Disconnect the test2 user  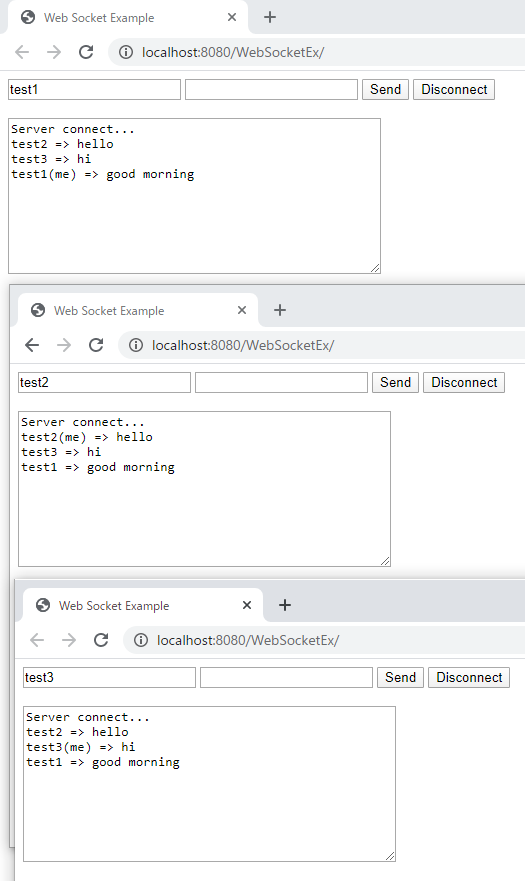pos(464,383)
